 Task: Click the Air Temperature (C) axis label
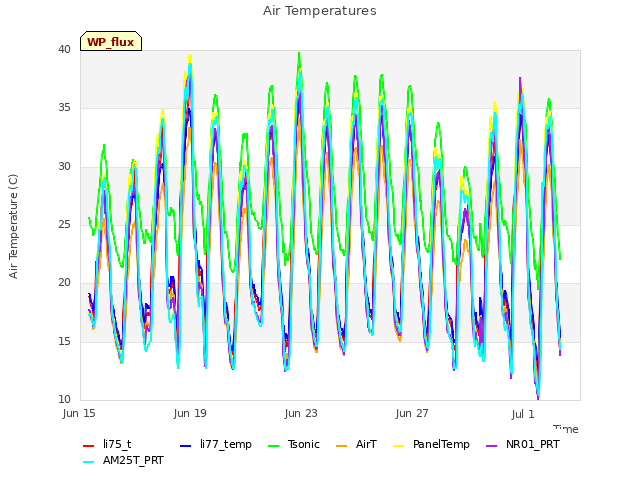tap(13, 227)
